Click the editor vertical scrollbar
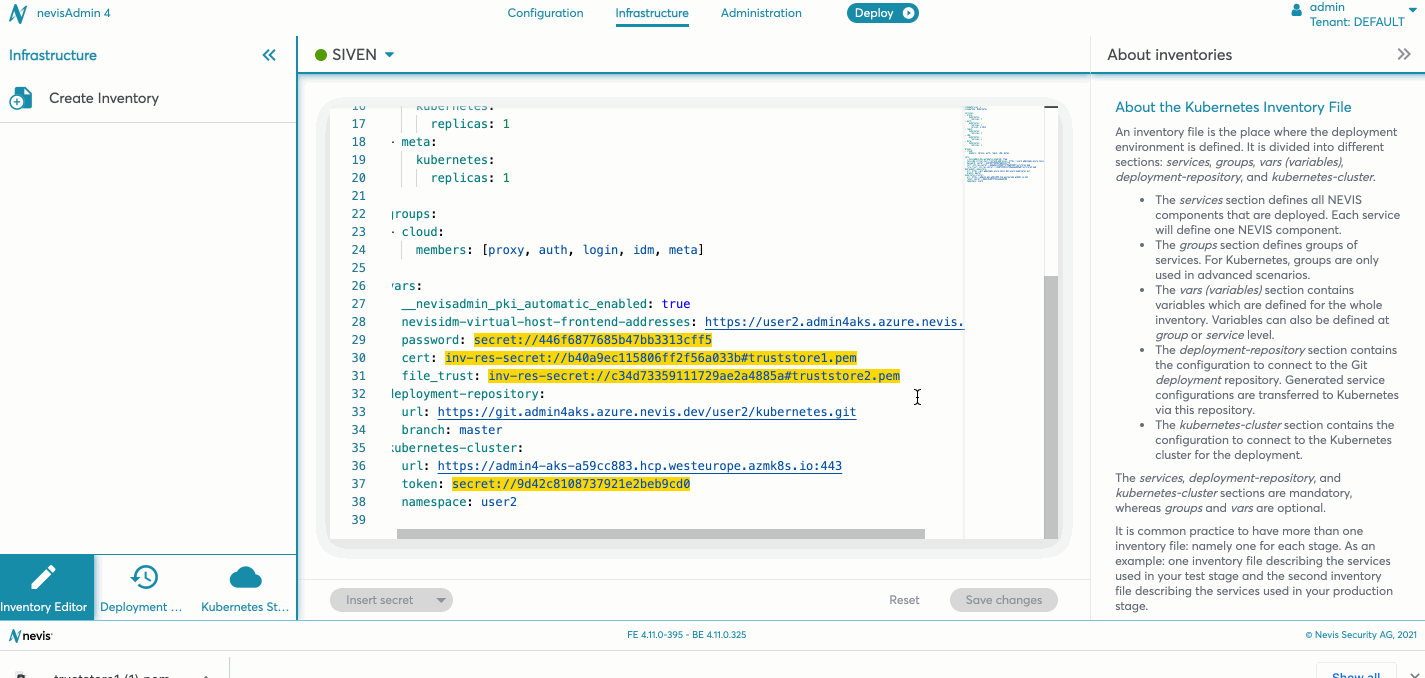1425x678 pixels. (x=1050, y=408)
